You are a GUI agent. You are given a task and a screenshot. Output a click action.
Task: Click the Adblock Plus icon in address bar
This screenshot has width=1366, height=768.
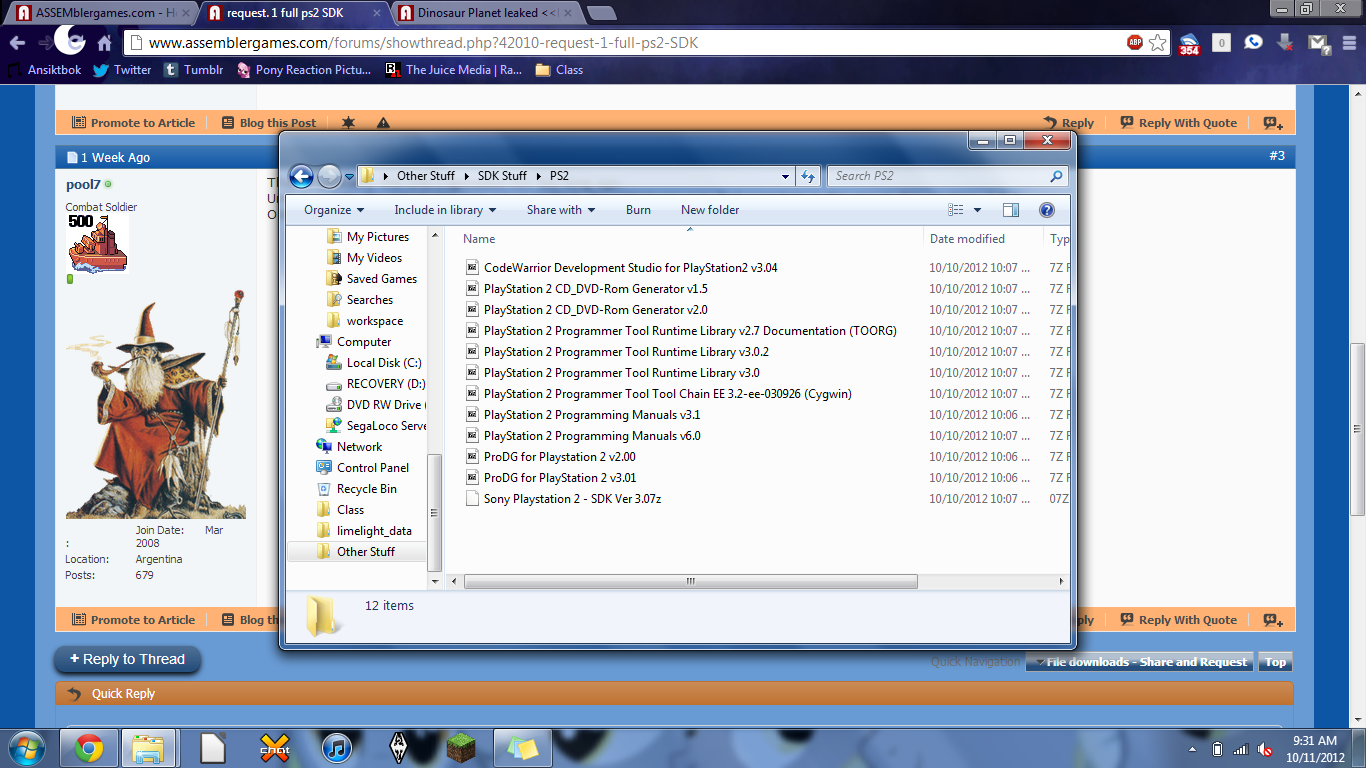pyautogui.click(x=1135, y=42)
